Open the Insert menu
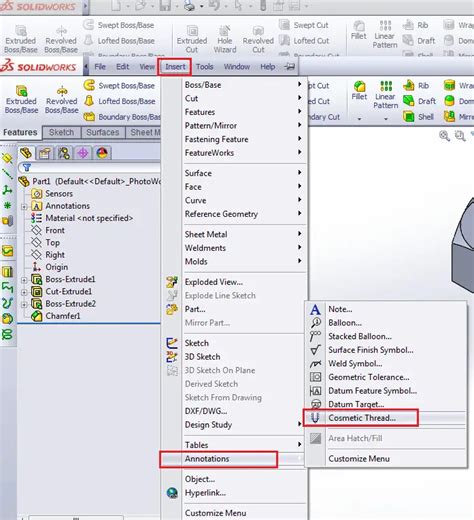This screenshot has width=474, height=520. [x=175, y=67]
